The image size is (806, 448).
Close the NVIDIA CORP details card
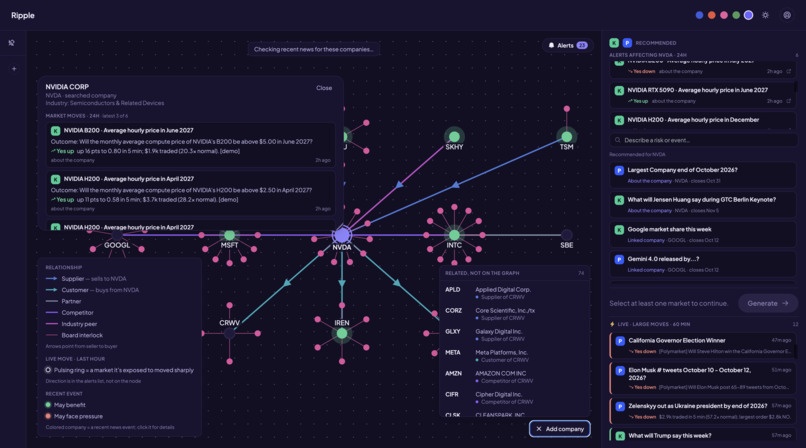point(324,88)
